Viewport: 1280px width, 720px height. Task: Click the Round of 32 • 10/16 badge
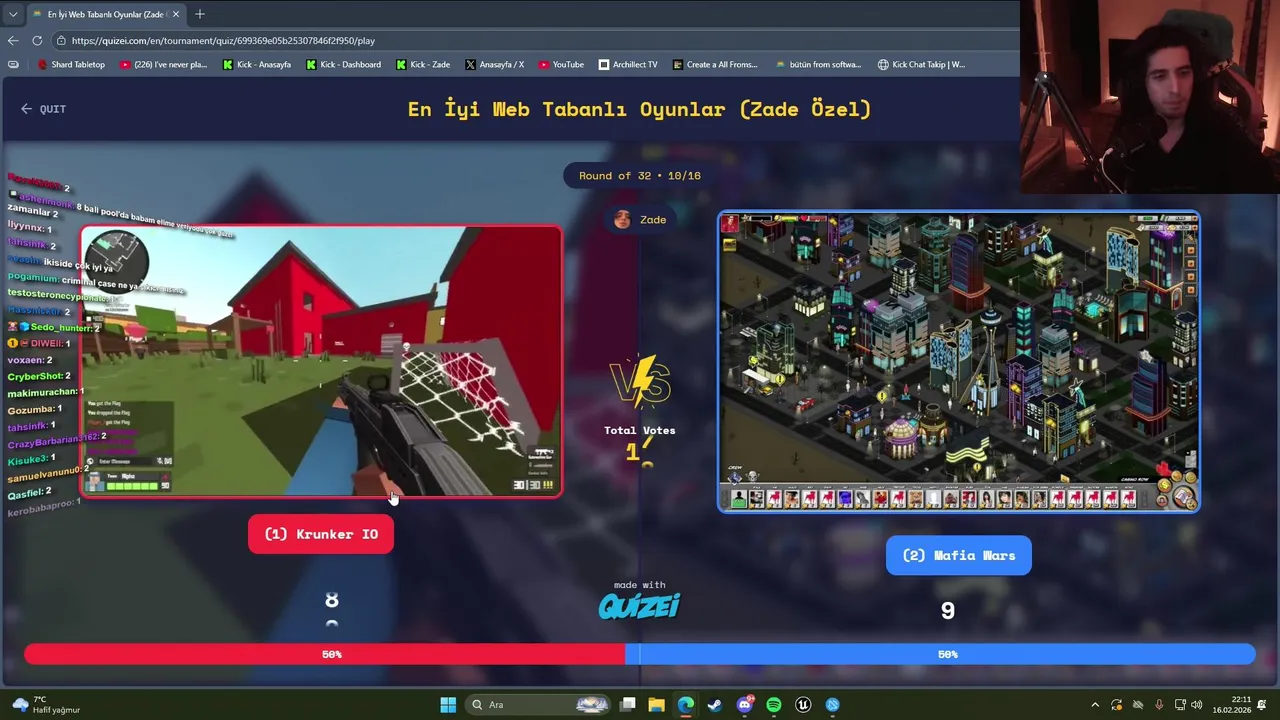tap(639, 176)
